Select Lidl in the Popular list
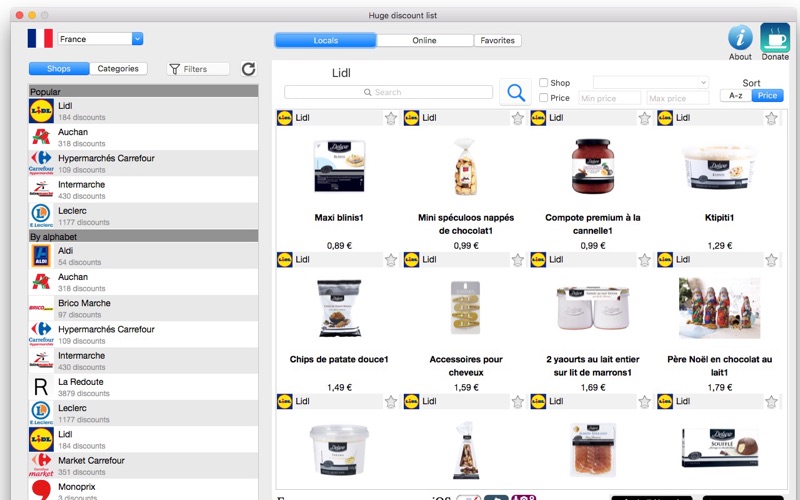The width and height of the screenshot is (800, 500). 143,111
